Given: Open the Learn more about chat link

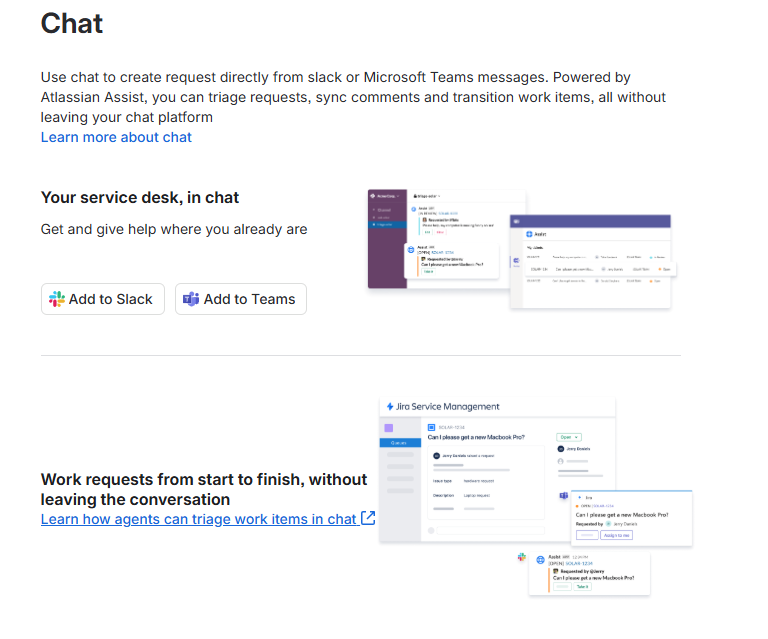Looking at the screenshot, I should click(116, 137).
